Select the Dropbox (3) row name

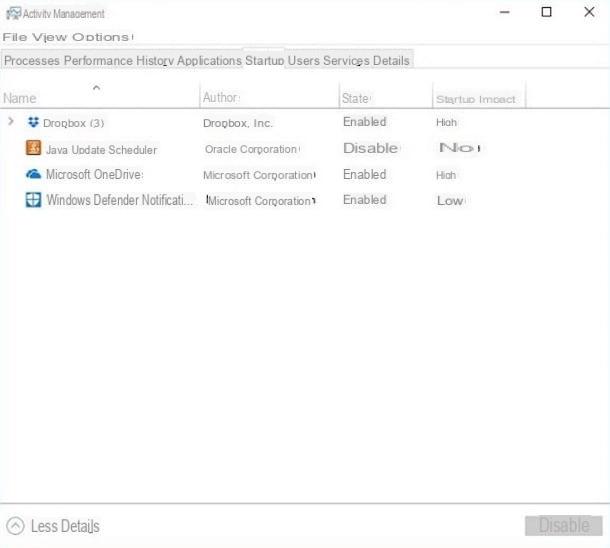click(x=73, y=123)
